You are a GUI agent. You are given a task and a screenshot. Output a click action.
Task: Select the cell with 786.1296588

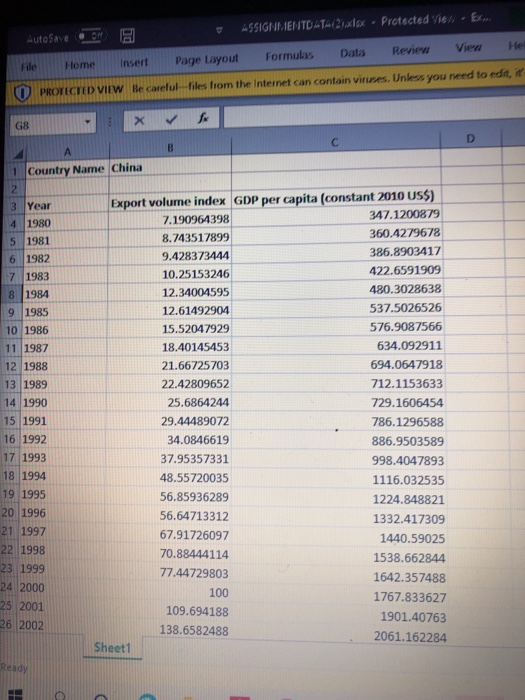pos(337,422)
